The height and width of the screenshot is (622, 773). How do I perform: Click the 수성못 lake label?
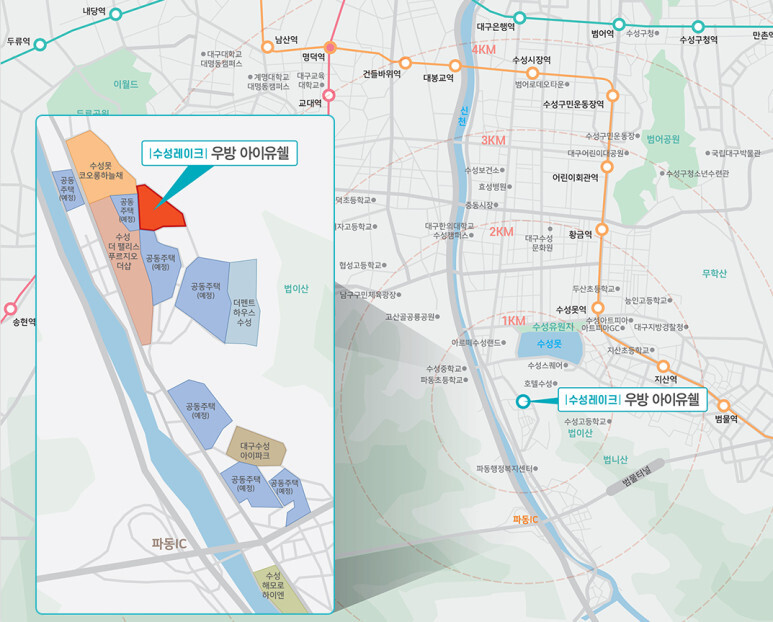click(x=549, y=344)
